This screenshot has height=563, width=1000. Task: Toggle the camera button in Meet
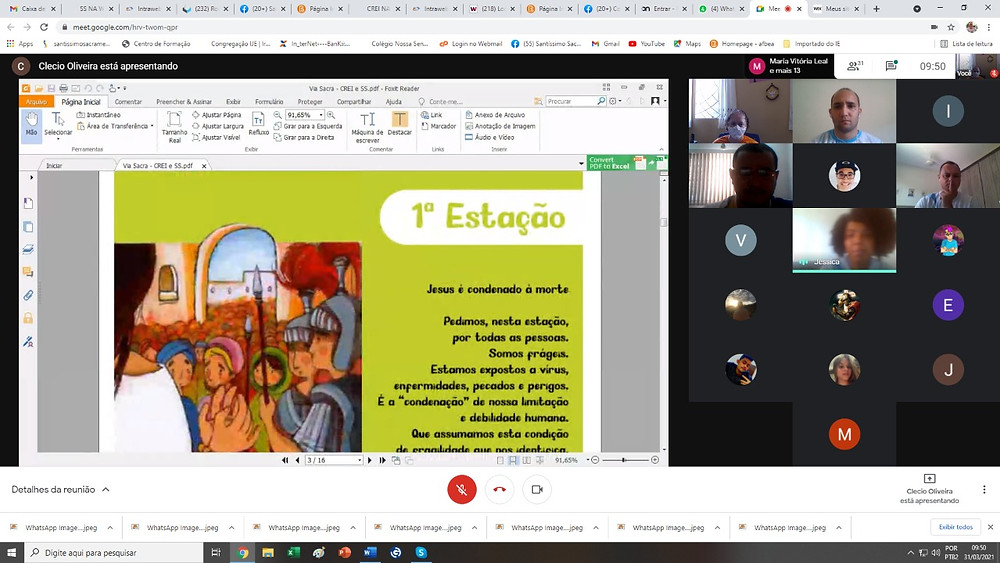click(x=537, y=490)
